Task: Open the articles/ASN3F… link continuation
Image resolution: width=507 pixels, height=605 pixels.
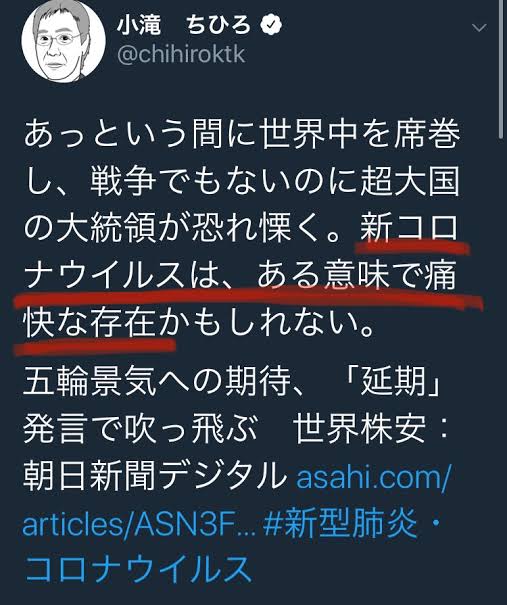Action: pos(139,524)
